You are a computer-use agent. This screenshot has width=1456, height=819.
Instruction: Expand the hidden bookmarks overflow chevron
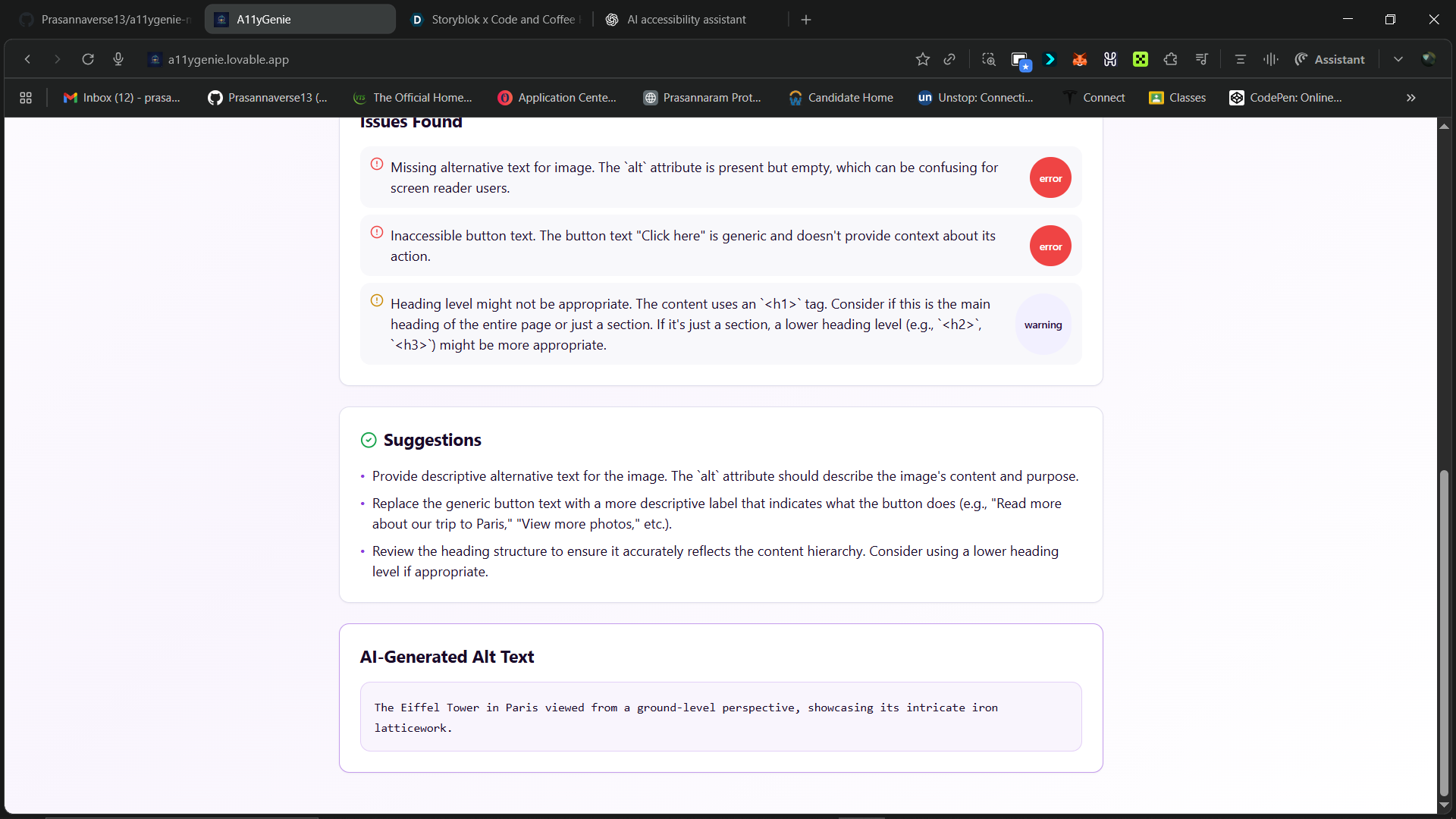[x=1410, y=98]
